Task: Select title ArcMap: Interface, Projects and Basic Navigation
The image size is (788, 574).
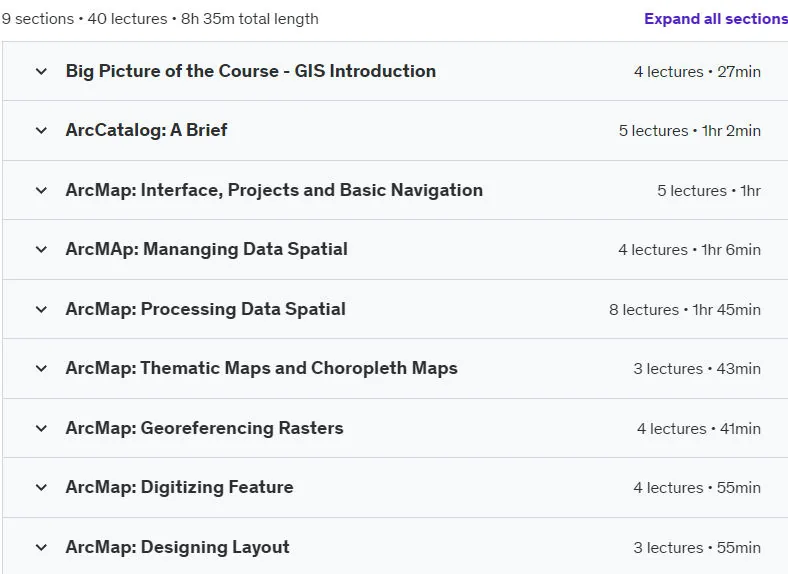Action: pos(274,190)
